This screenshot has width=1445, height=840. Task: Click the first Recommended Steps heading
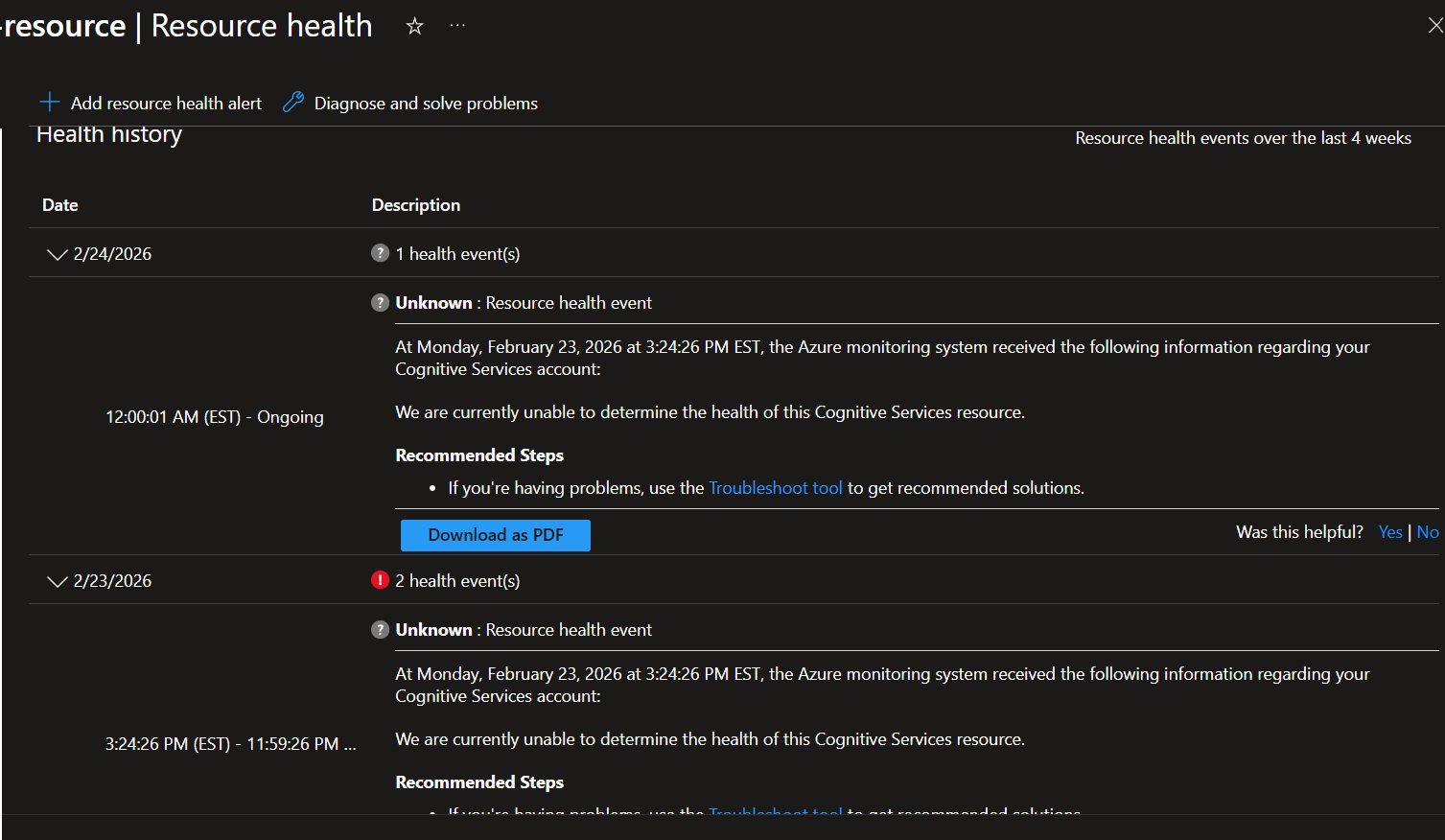(x=479, y=455)
